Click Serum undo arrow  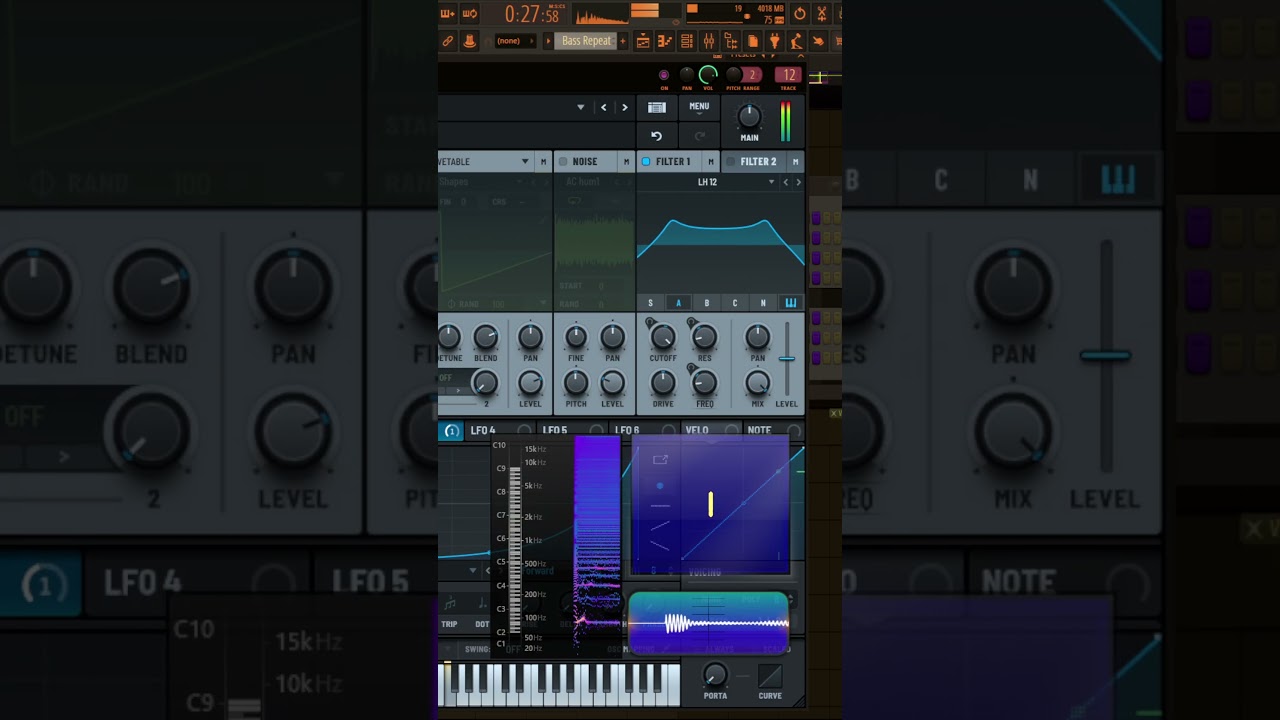tap(657, 136)
